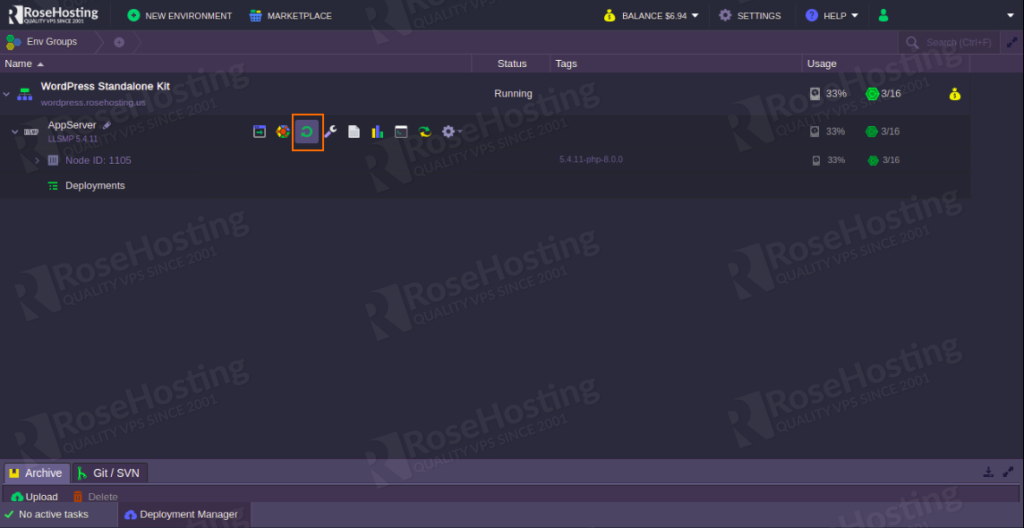Screen dimensions: 1024x528
Task: Click disk usage icon in WordPress environment row
Action: pos(815,94)
